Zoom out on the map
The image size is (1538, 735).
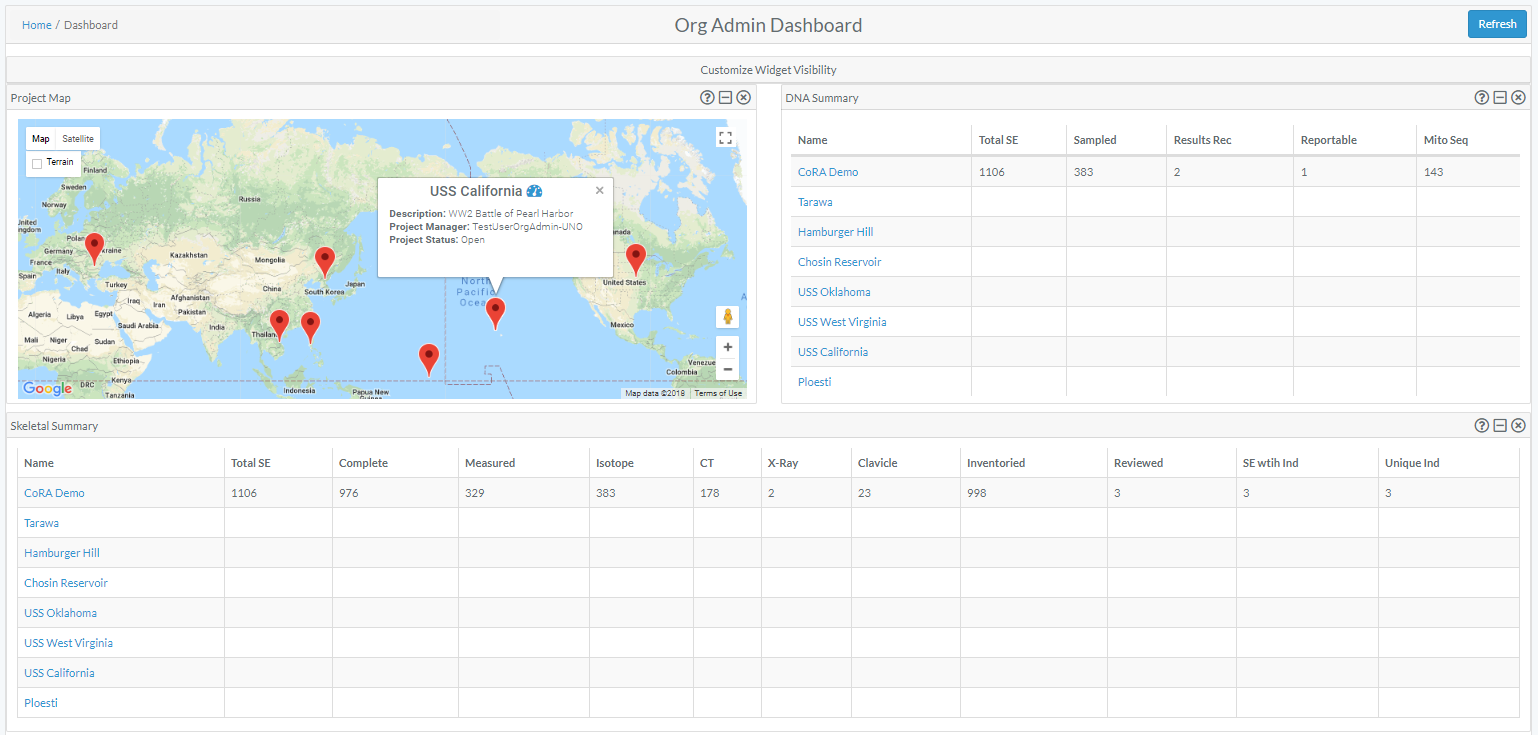tap(727, 369)
